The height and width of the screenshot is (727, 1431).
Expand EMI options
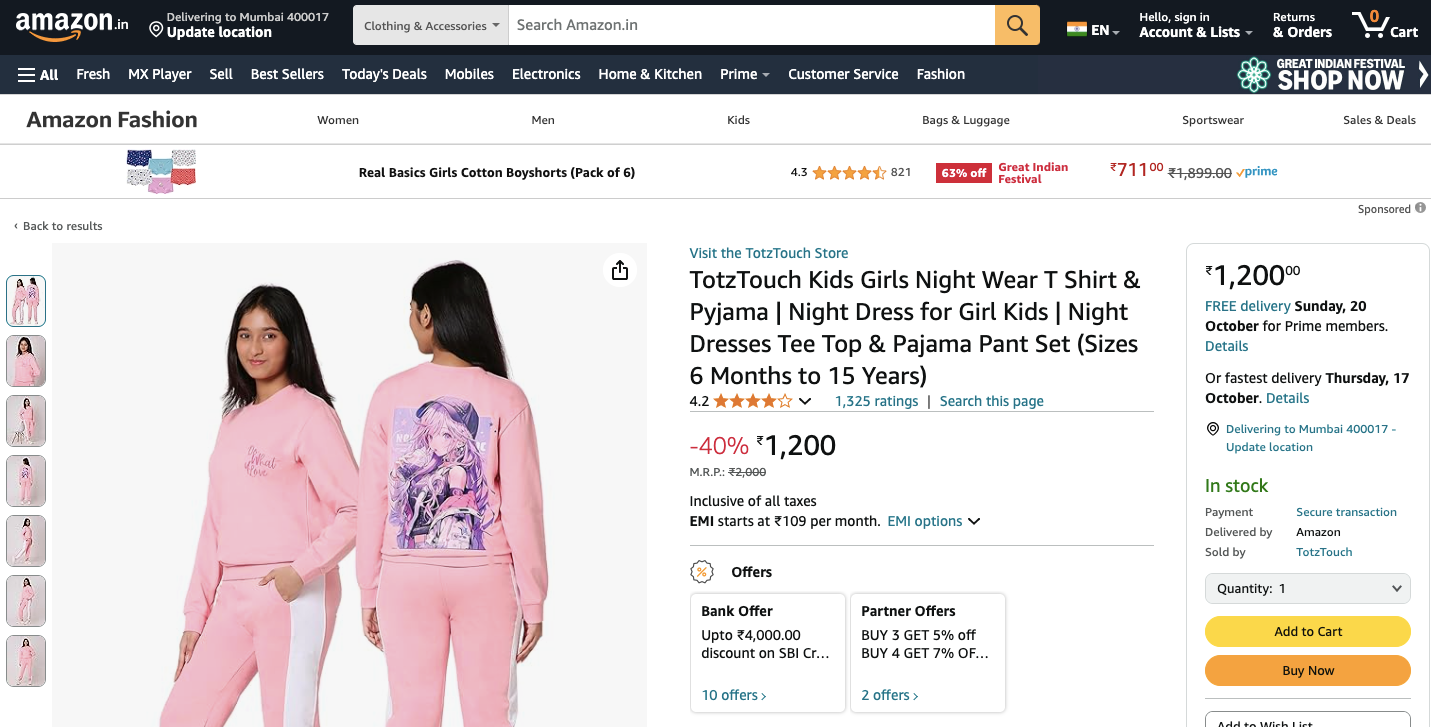point(933,521)
